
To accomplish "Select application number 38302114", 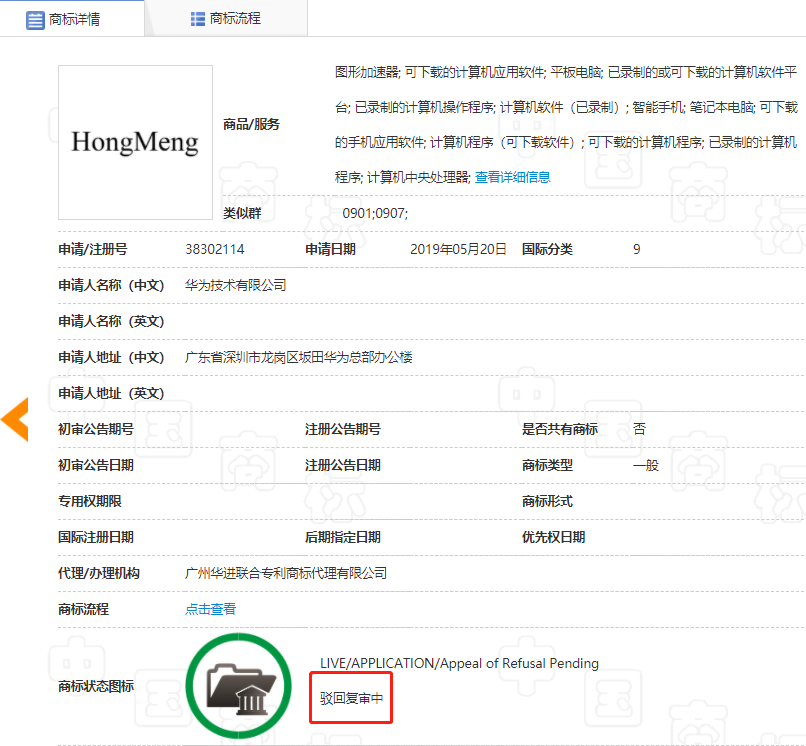I will (x=215, y=249).
